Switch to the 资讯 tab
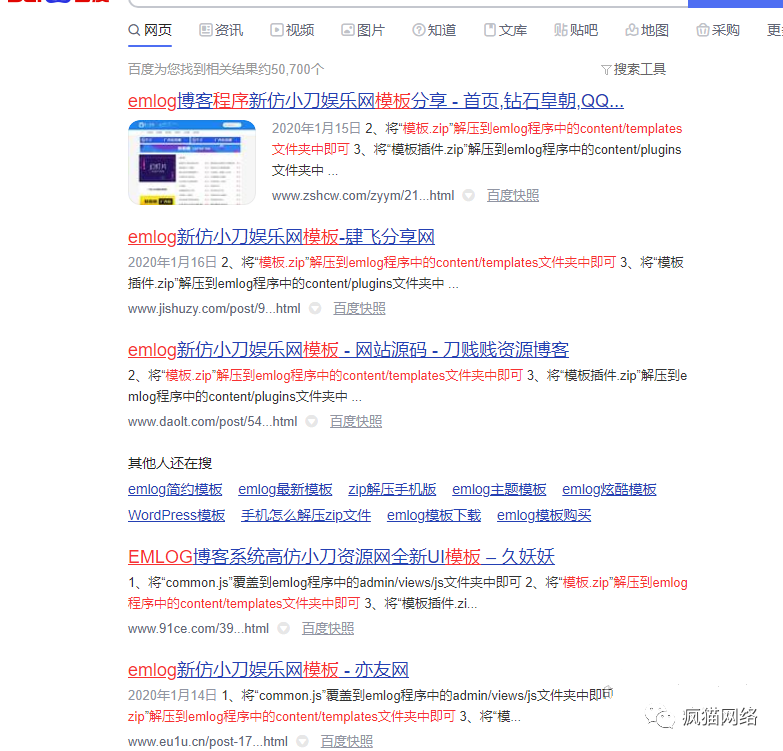The image size is (783, 751). [221, 30]
